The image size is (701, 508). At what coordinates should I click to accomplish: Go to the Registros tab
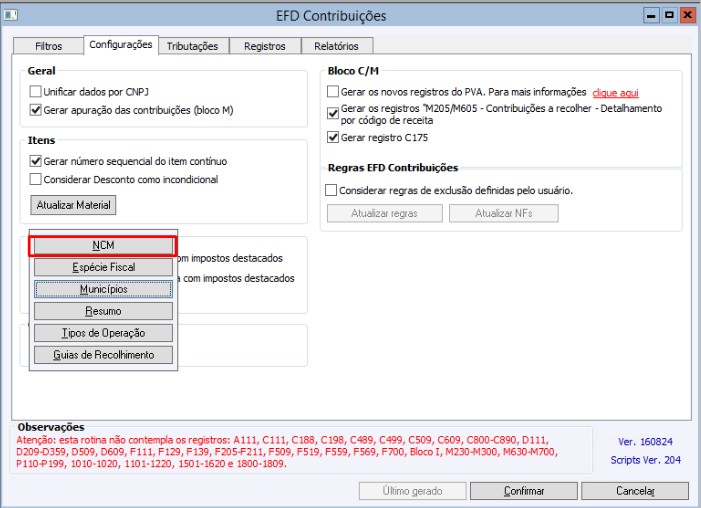tap(265, 46)
